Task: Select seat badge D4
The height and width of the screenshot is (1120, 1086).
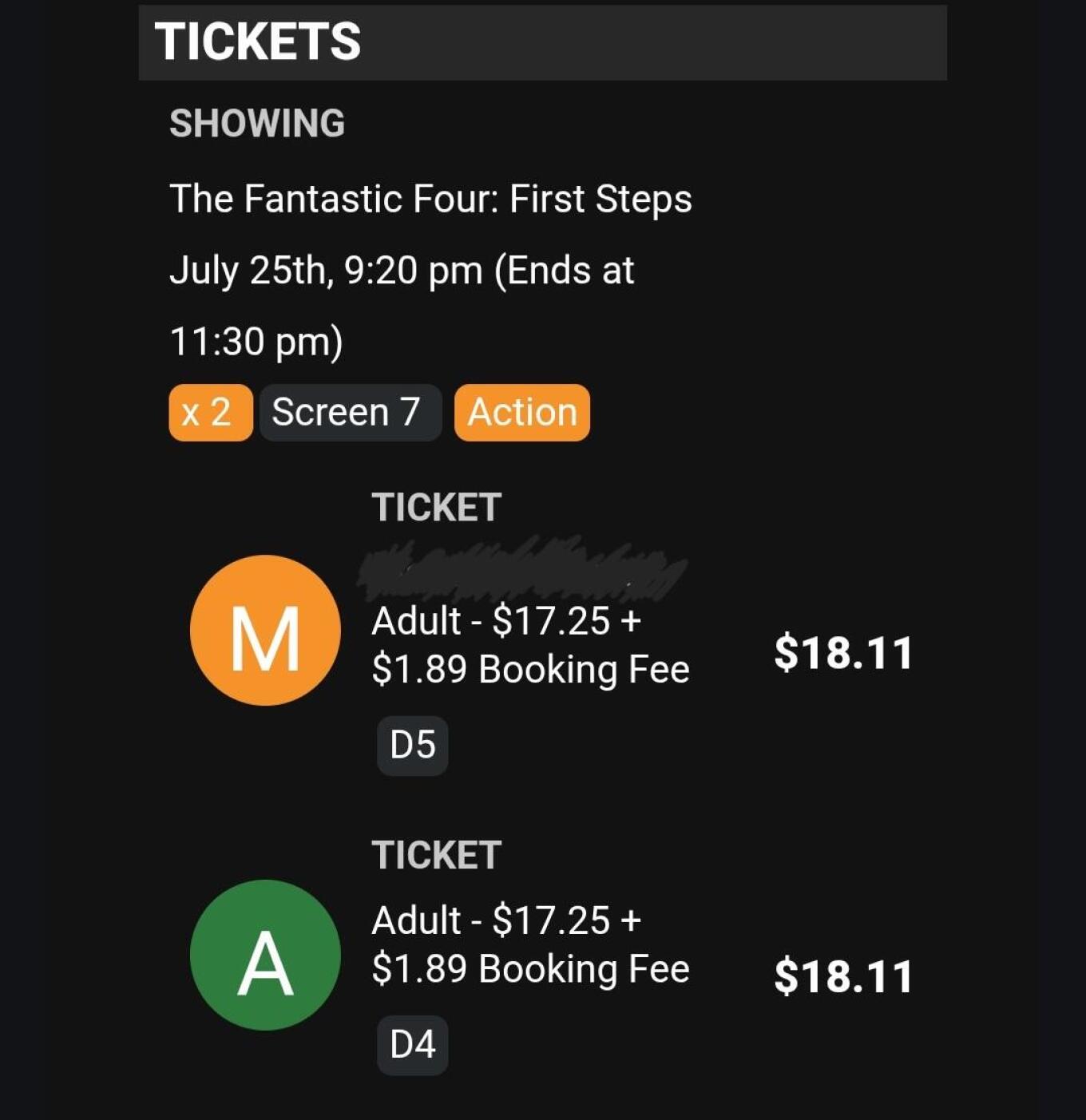Action: coord(412,1045)
